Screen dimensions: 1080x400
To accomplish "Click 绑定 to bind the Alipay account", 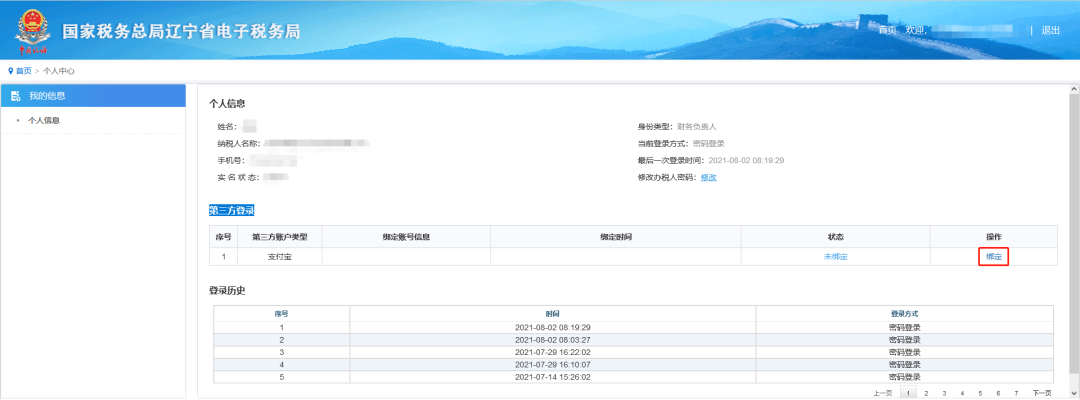I will click(993, 257).
